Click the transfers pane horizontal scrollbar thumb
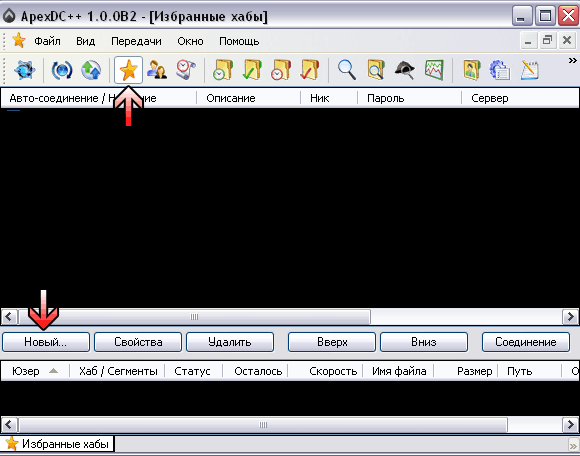 pos(263,425)
